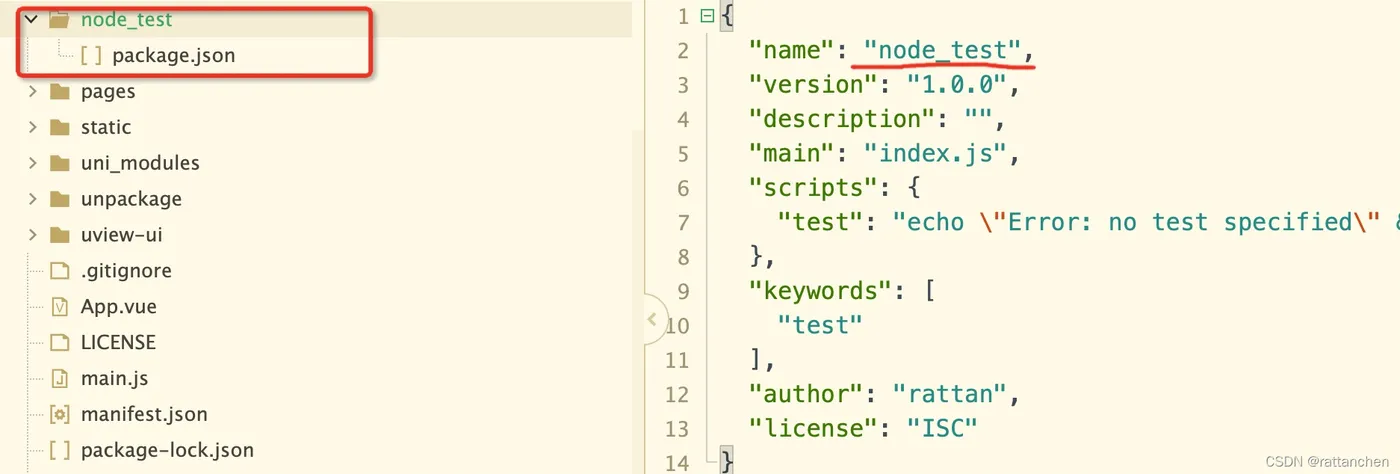Select the pages folder name
The width and height of the screenshot is (1400, 474).
pos(108,91)
